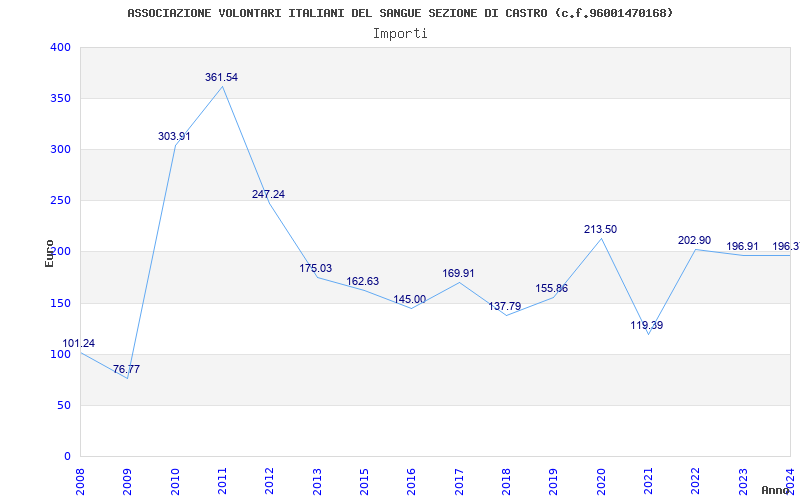The image size is (800, 500).
Task: Click the data label 155.86
Action: 552,289
